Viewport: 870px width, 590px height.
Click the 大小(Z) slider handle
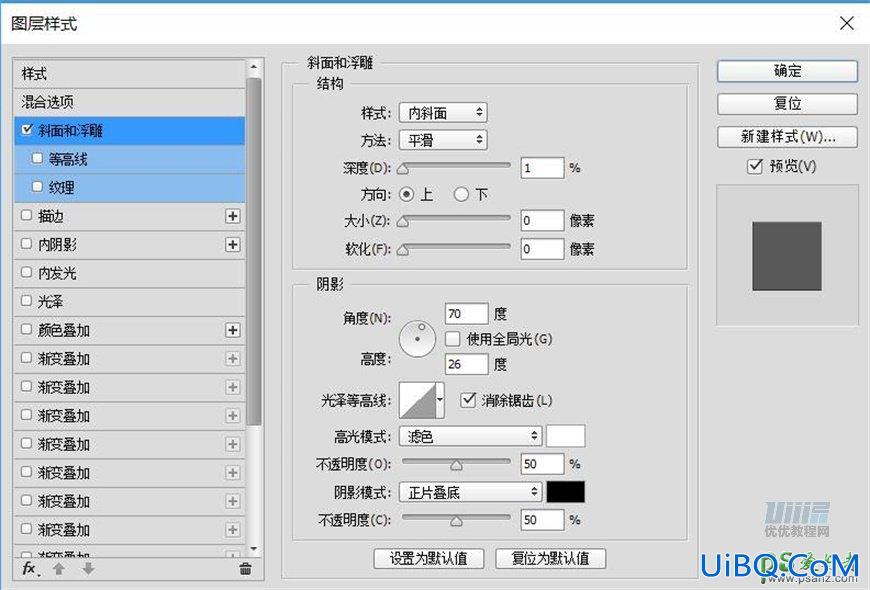(x=403, y=222)
